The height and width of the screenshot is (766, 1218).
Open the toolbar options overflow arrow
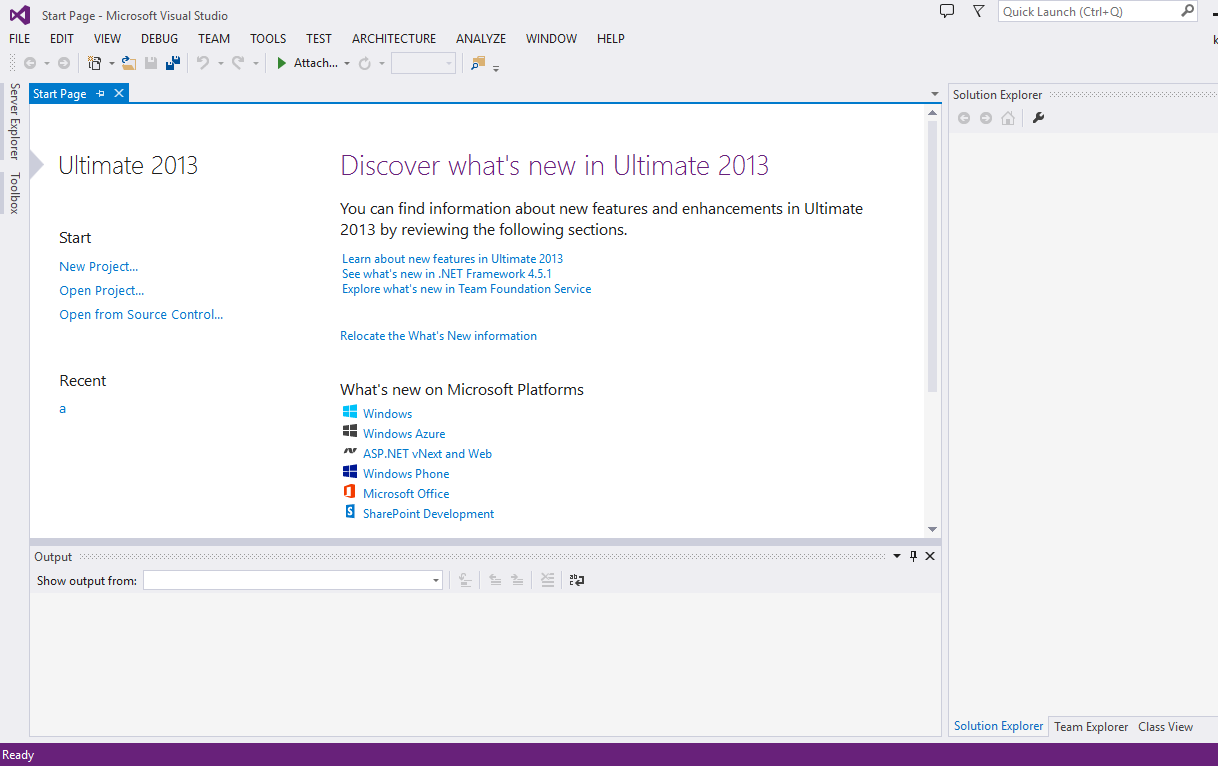(496, 68)
